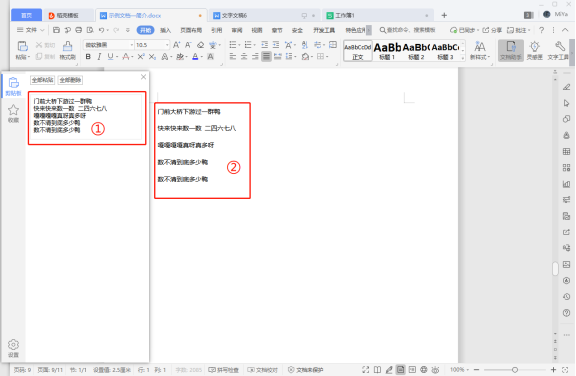Toggle bold formatting
This screenshot has height=376, width=576.
point(88,57)
